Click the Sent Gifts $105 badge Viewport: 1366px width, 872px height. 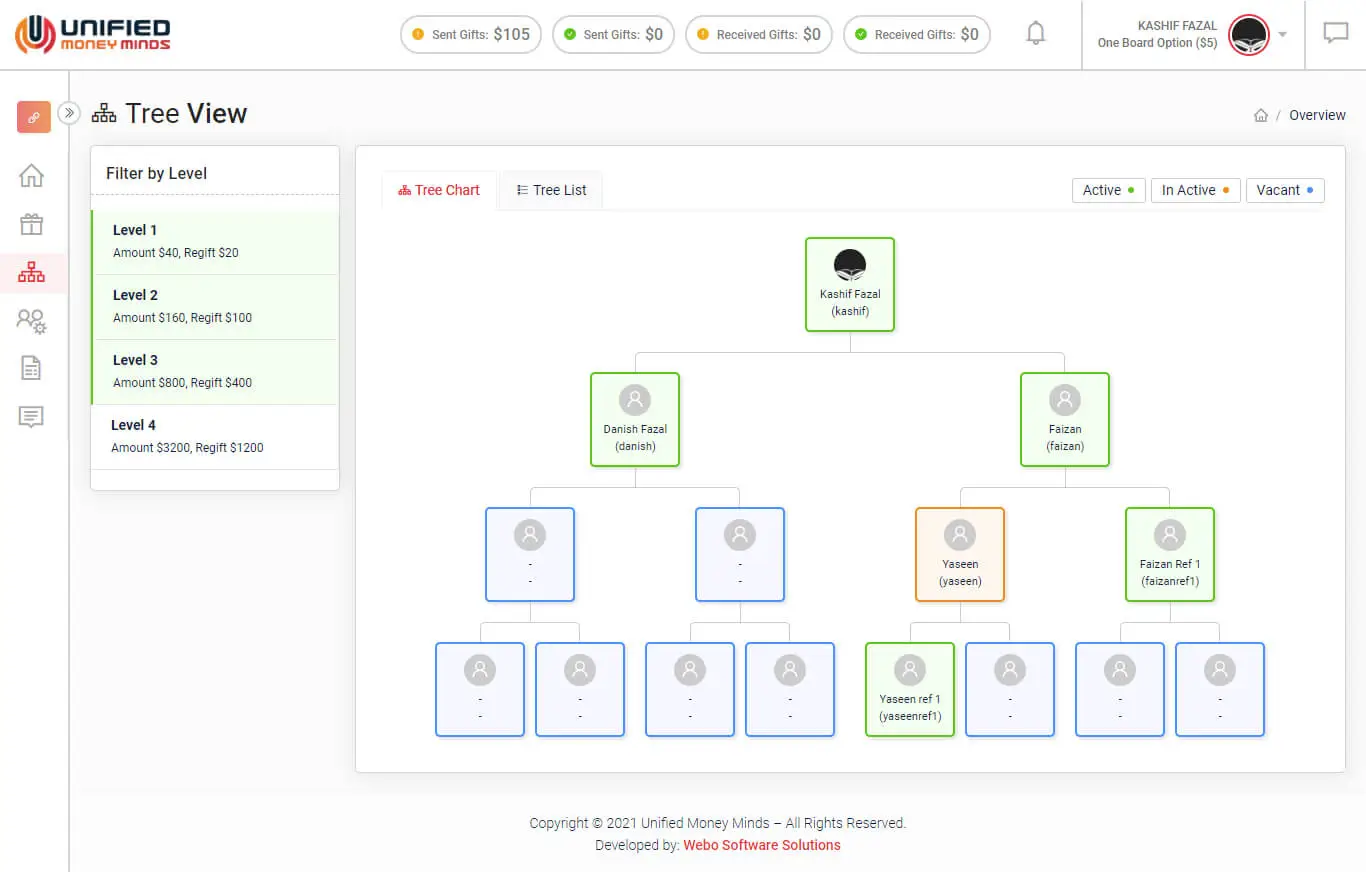471,35
